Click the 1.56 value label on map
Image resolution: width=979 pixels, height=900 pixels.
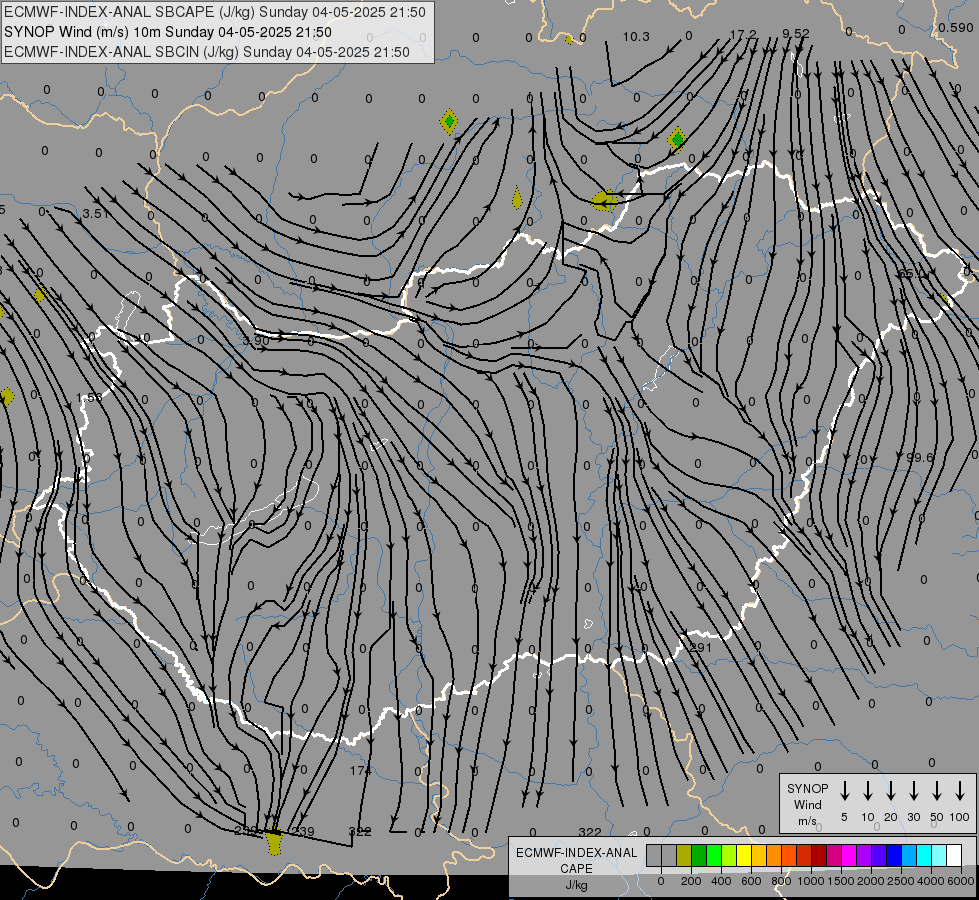[x=89, y=397]
